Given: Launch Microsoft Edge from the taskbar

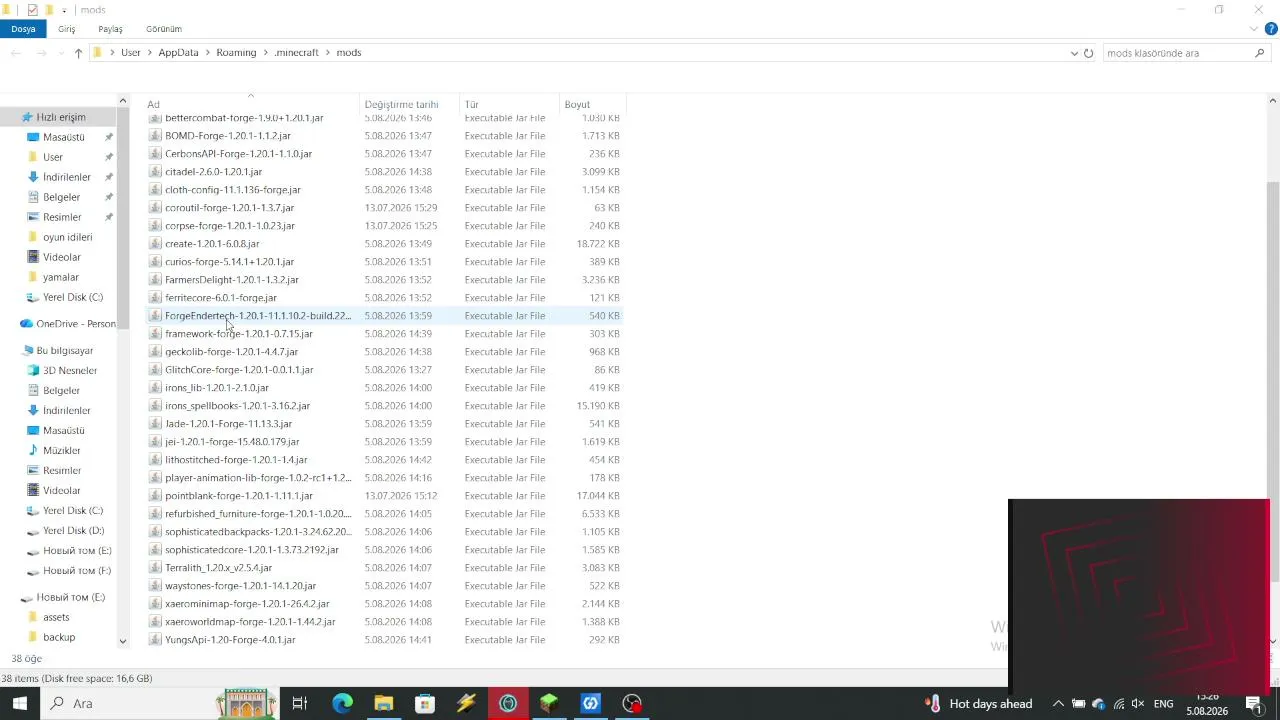Looking at the screenshot, I should pos(342,704).
